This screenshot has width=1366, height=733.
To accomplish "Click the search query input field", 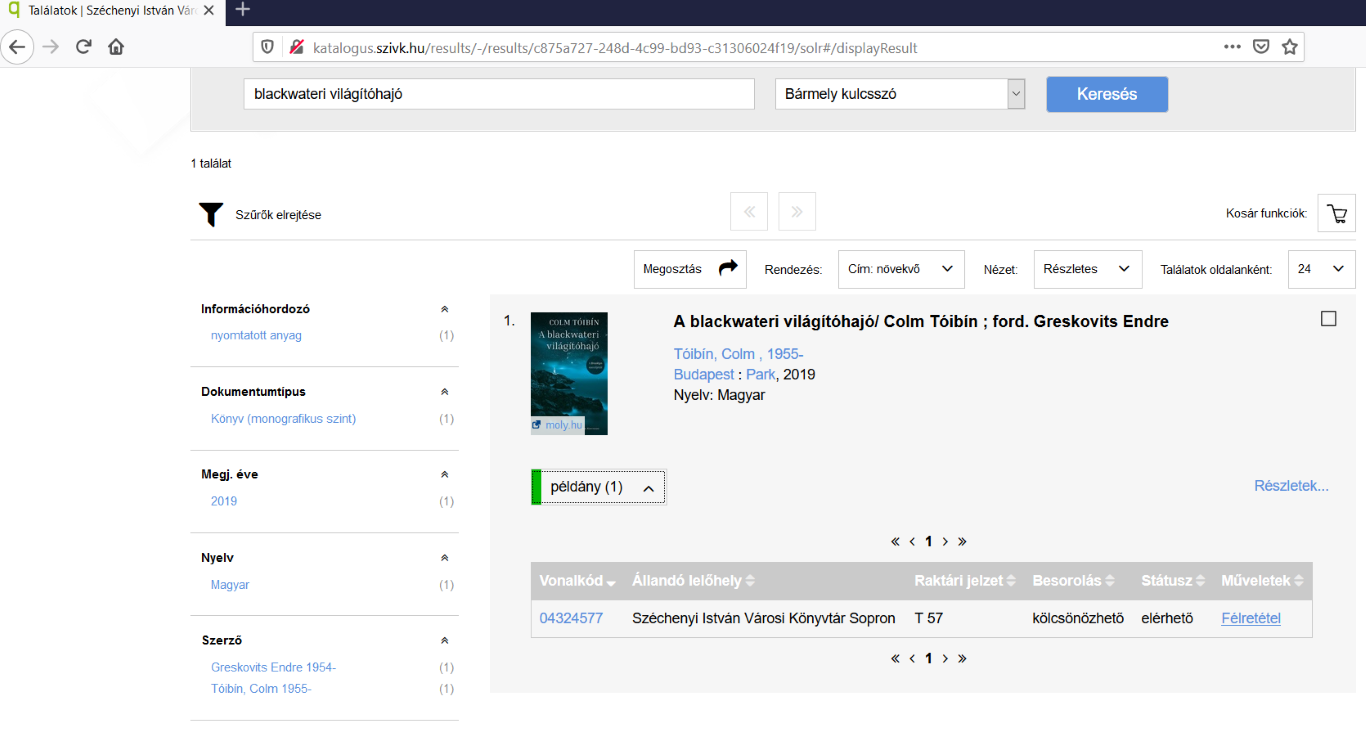I will point(499,94).
